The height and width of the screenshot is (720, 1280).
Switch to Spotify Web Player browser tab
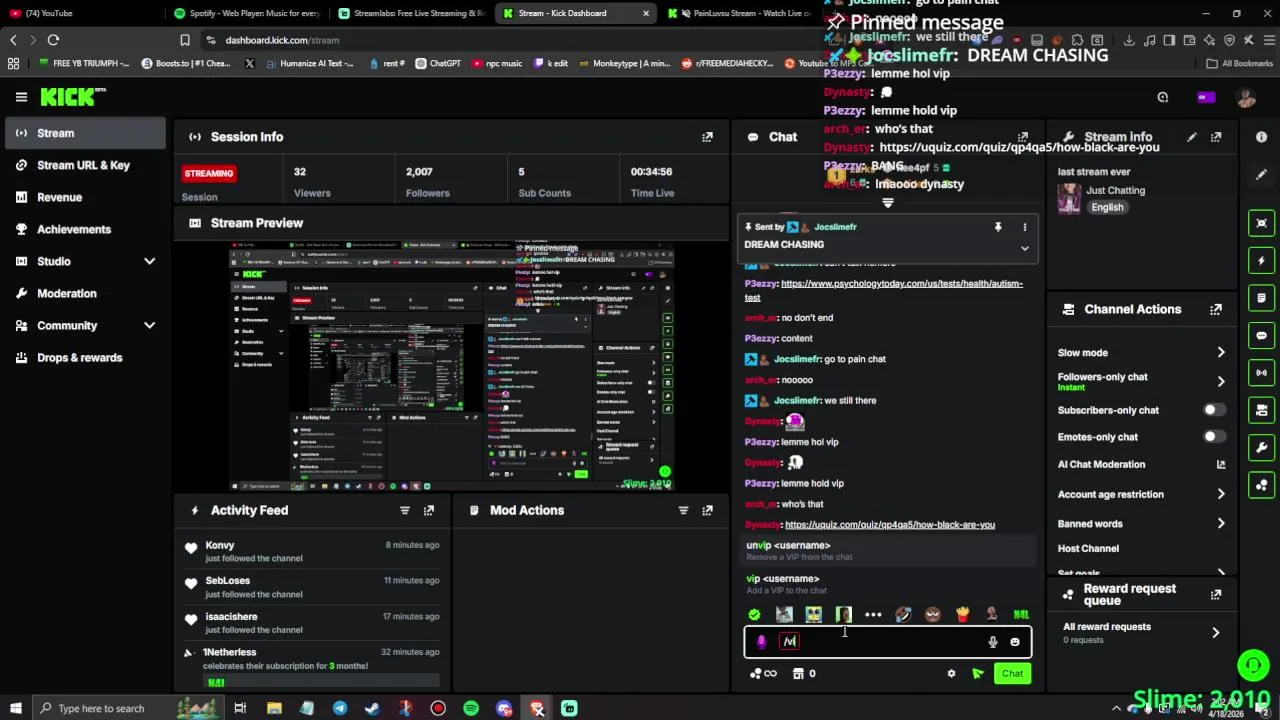click(247, 13)
